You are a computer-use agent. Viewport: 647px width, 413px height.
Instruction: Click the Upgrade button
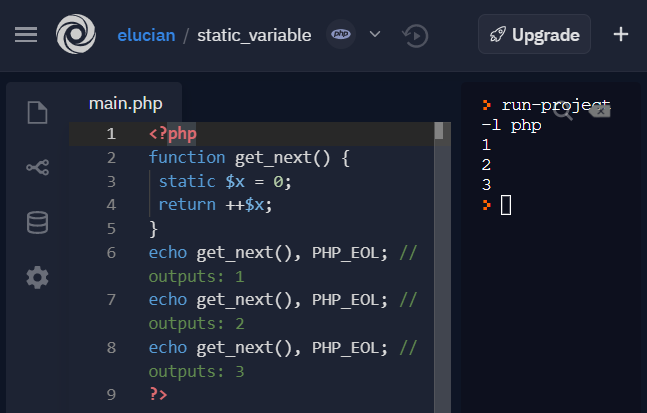point(534,34)
